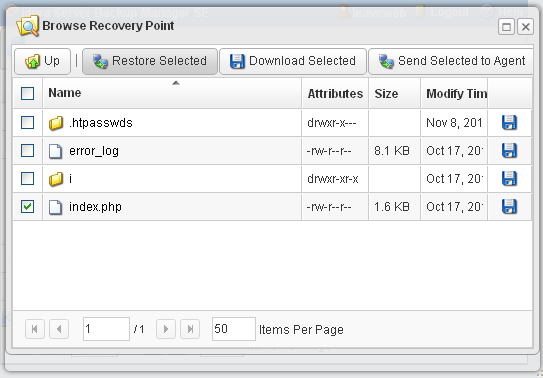Screen dimensions: 543x378
Task: Download .htpasswds via its disk icon
Action: tap(509, 123)
